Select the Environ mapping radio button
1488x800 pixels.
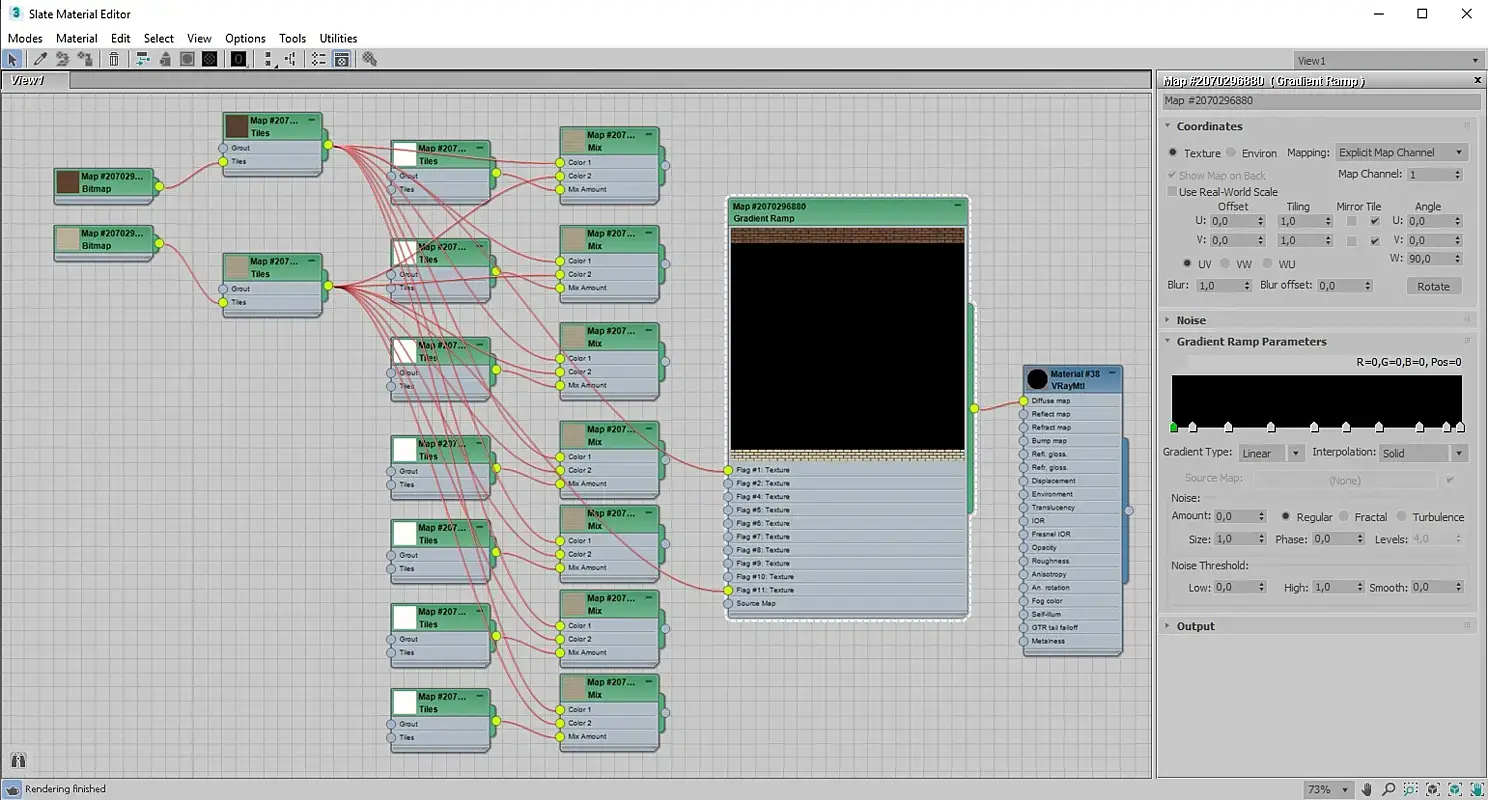(x=1231, y=153)
